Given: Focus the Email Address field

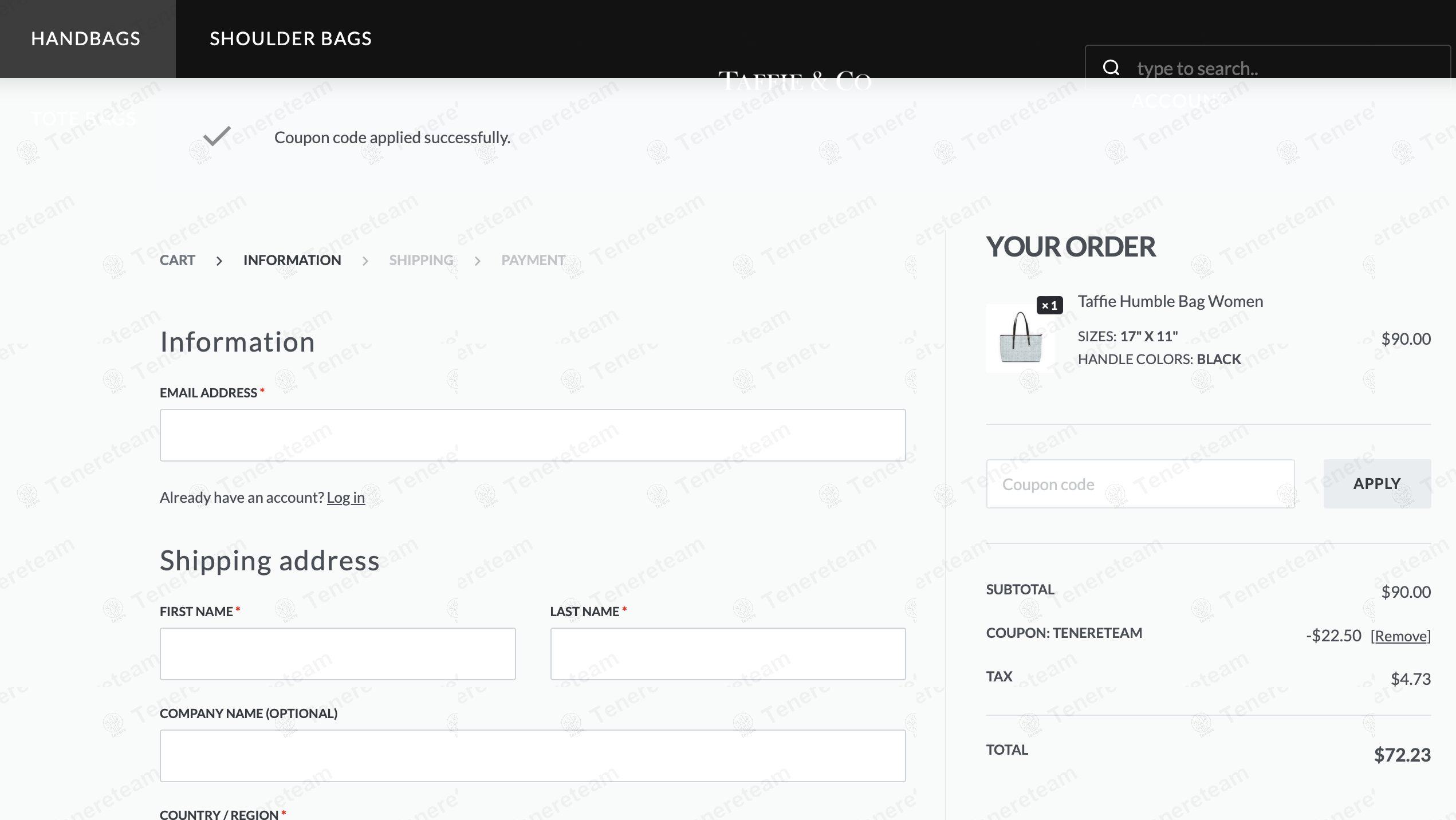Looking at the screenshot, I should (533, 435).
